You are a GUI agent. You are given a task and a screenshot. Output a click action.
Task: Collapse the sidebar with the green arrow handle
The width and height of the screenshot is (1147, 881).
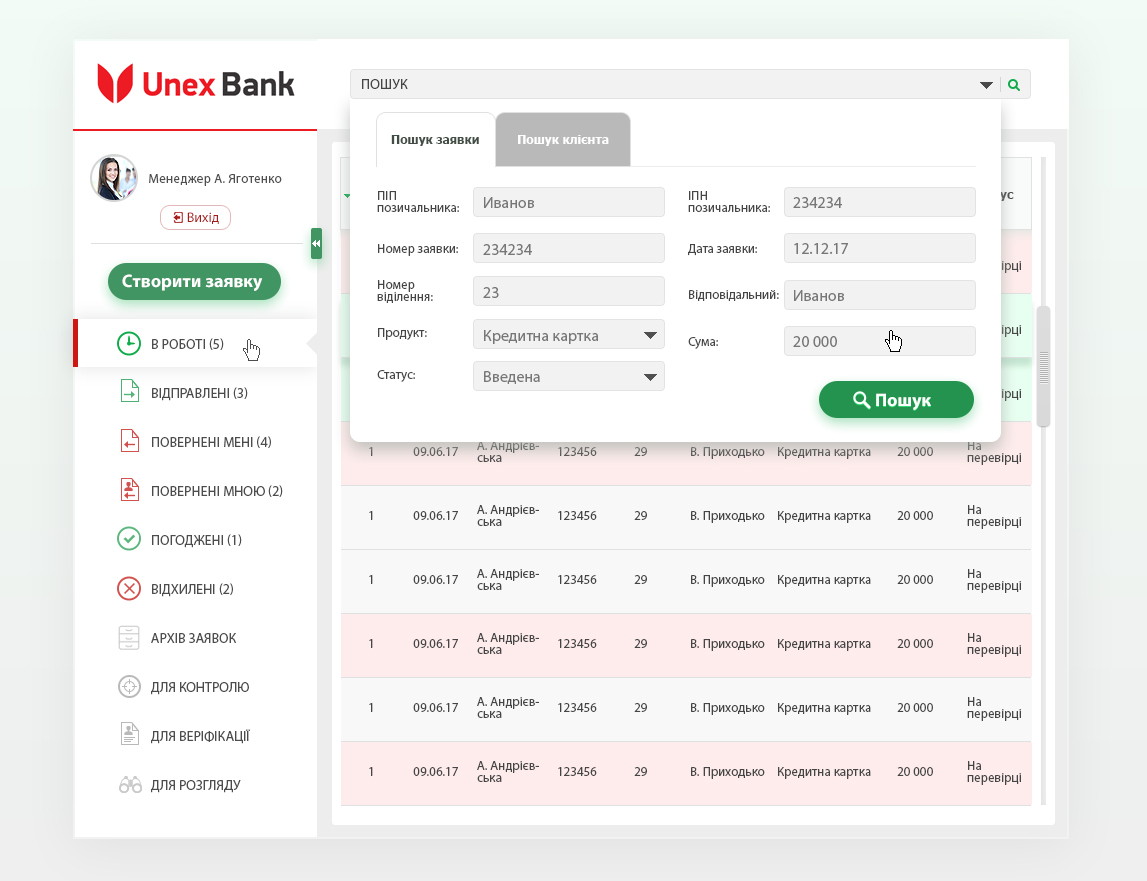click(x=316, y=243)
